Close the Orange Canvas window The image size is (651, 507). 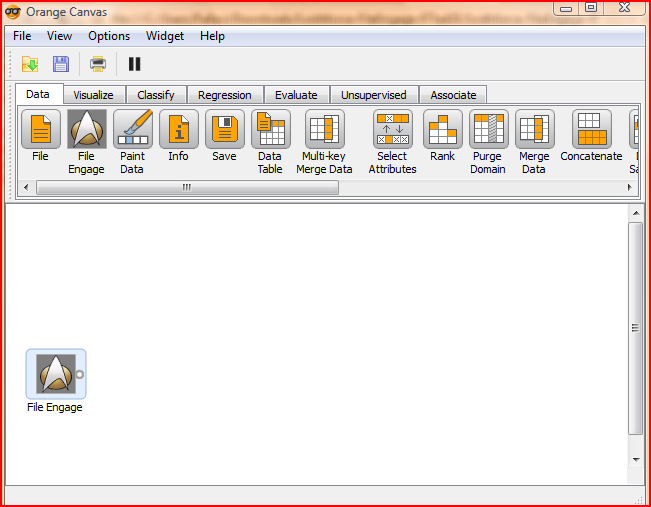[624, 7]
